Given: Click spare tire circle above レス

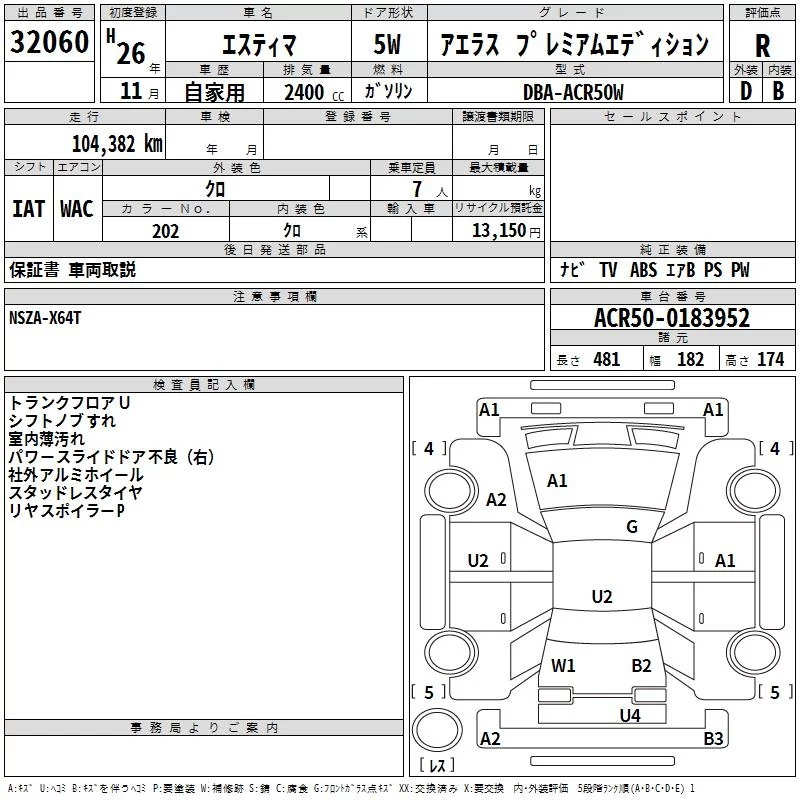Looking at the screenshot, I should click(x=437, y=730).
